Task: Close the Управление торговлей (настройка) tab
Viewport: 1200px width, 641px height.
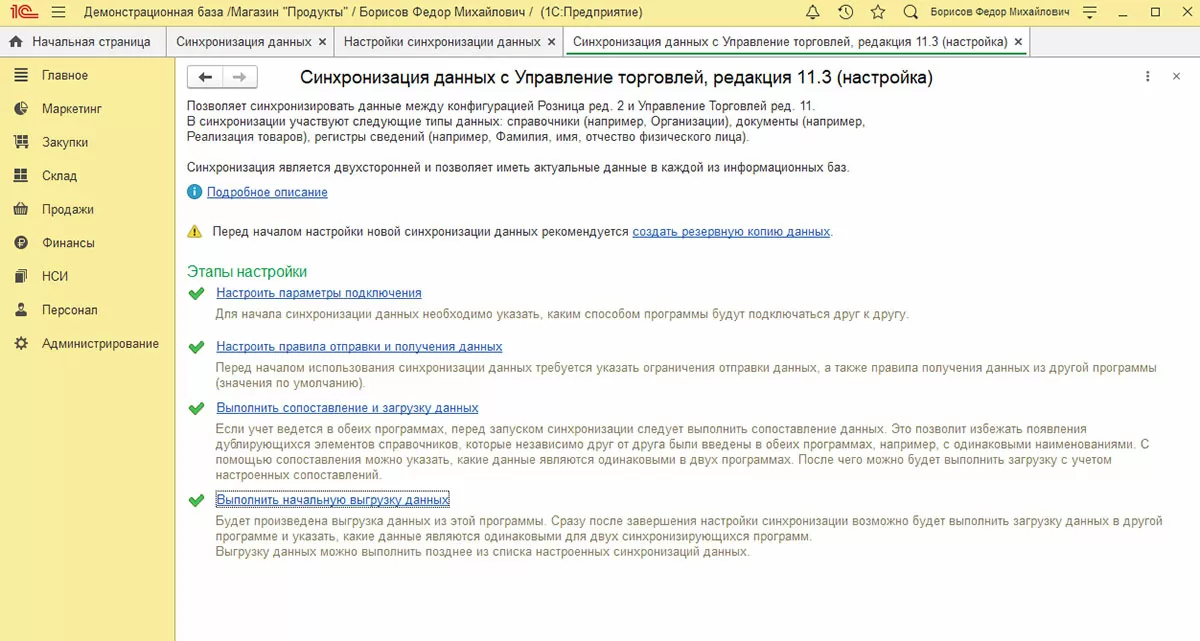Action: point(1018,42)
